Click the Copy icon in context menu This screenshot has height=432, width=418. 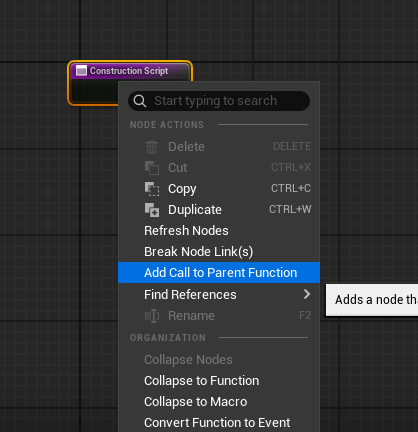pos(152,189)
